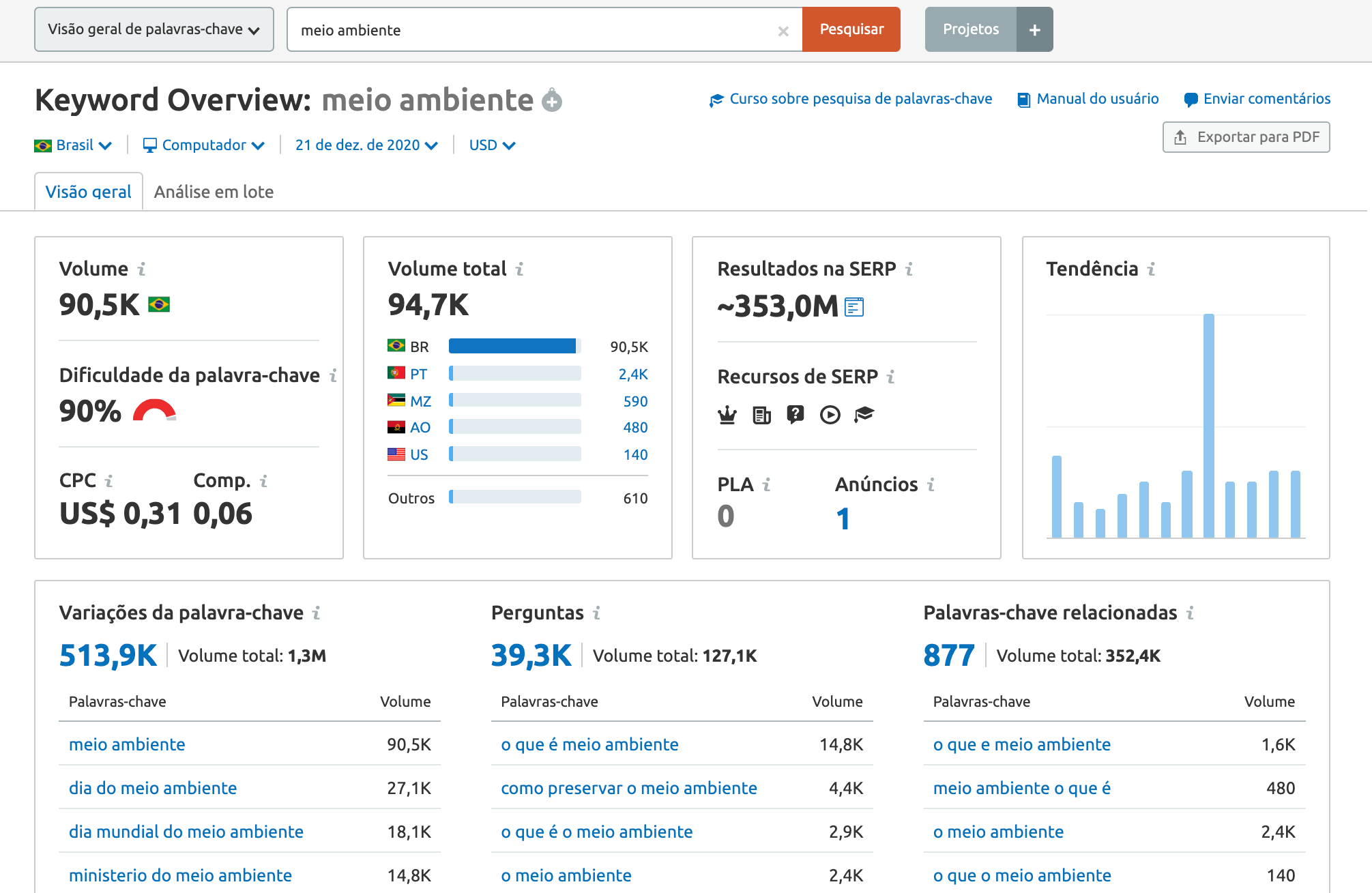The image size is (1372, 893).
Task: Click the info icon next to Volume total
Action: 519,269
